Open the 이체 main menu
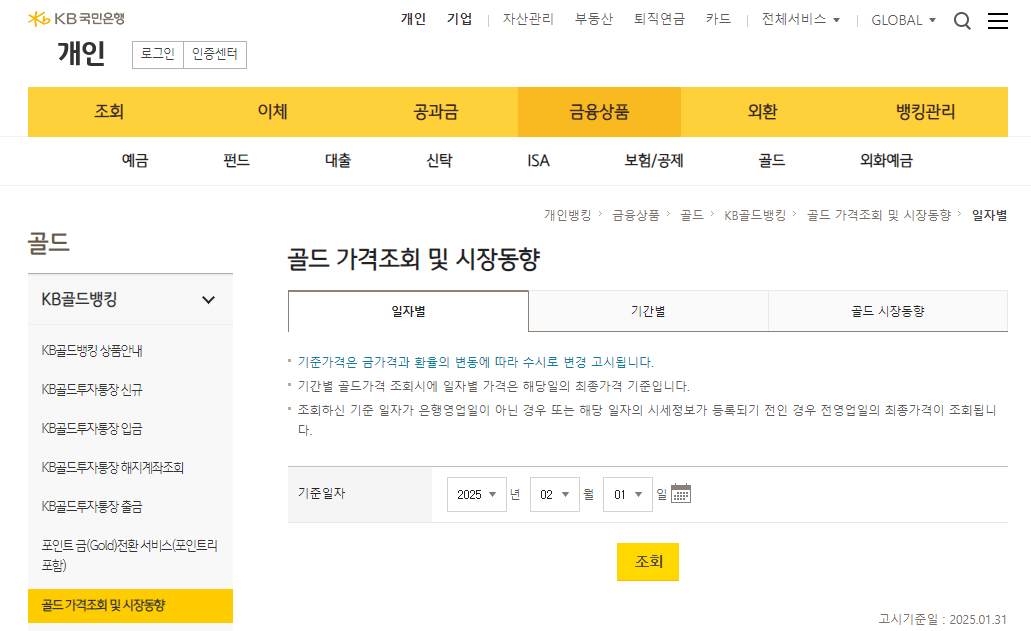The image size is (1031, 631). pyautogui.click(x=272, y=112)
